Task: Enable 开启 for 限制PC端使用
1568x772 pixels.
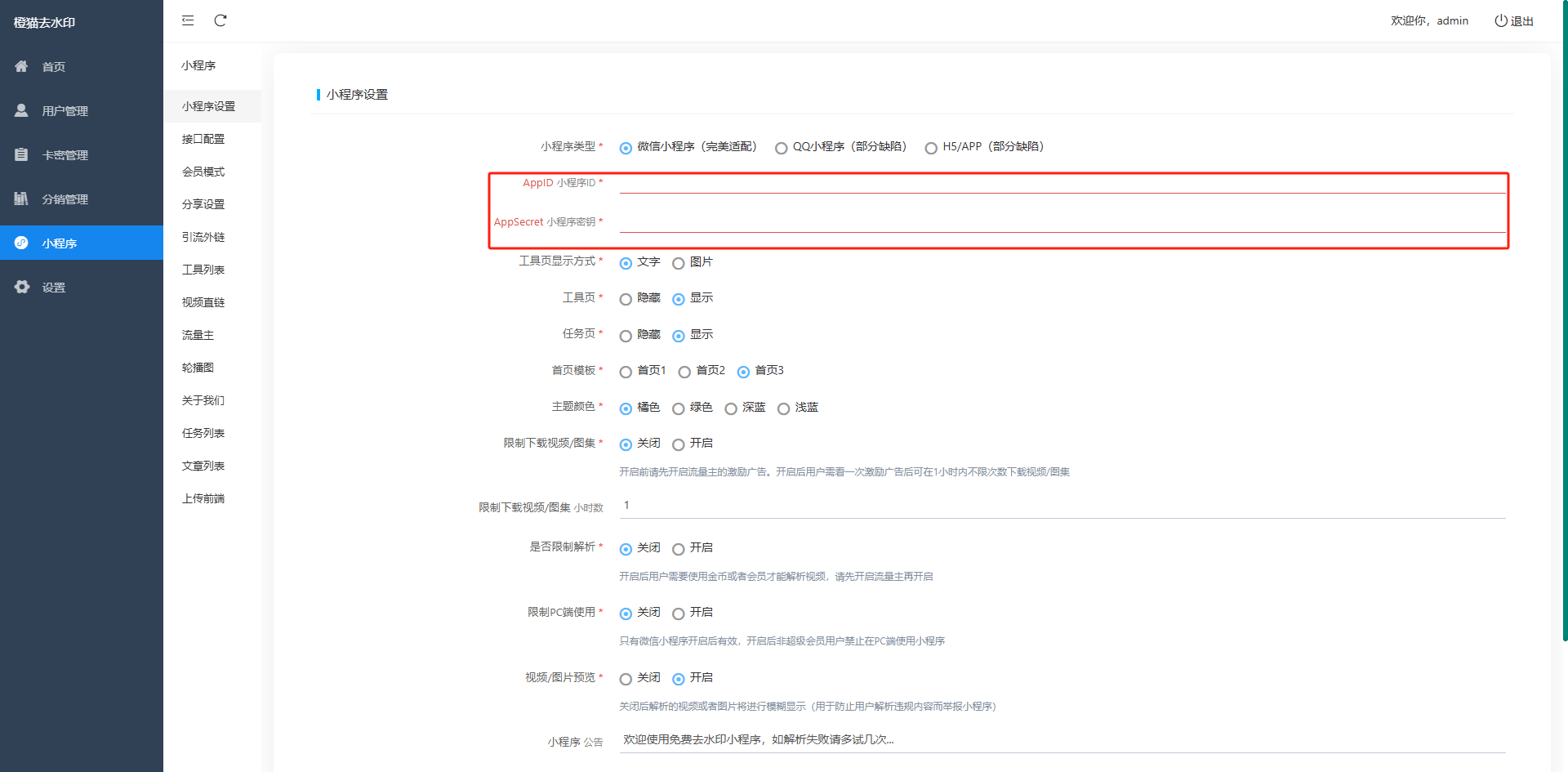Action: [679, 614]
